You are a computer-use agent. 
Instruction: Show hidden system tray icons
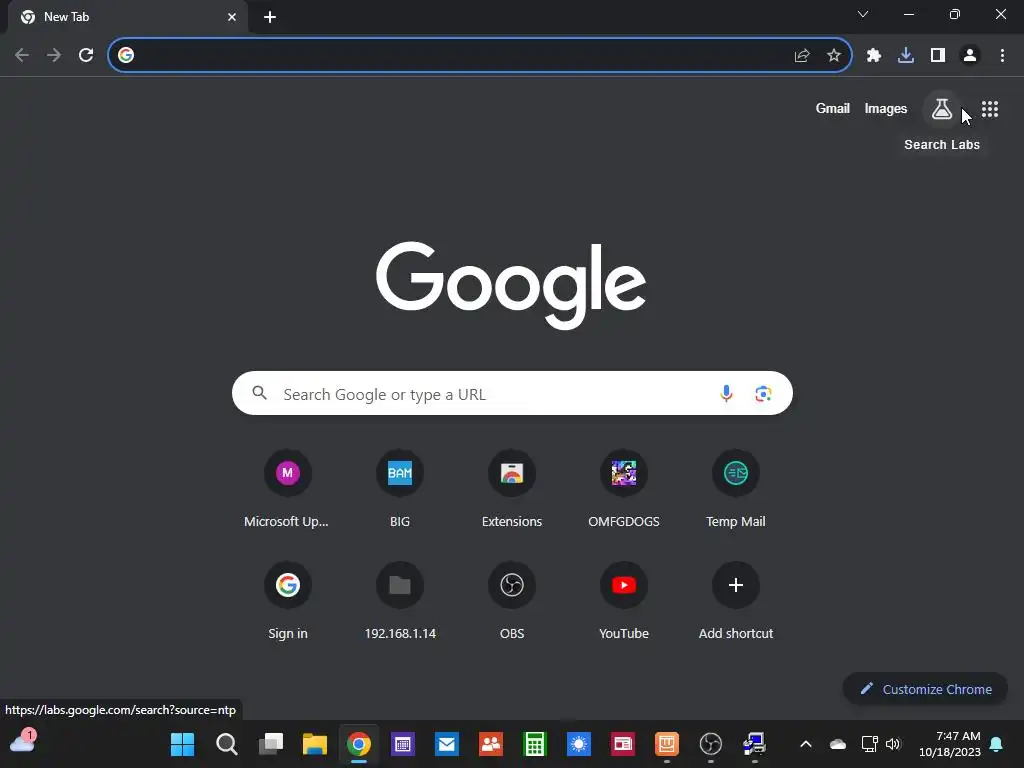tap(806, 744)
